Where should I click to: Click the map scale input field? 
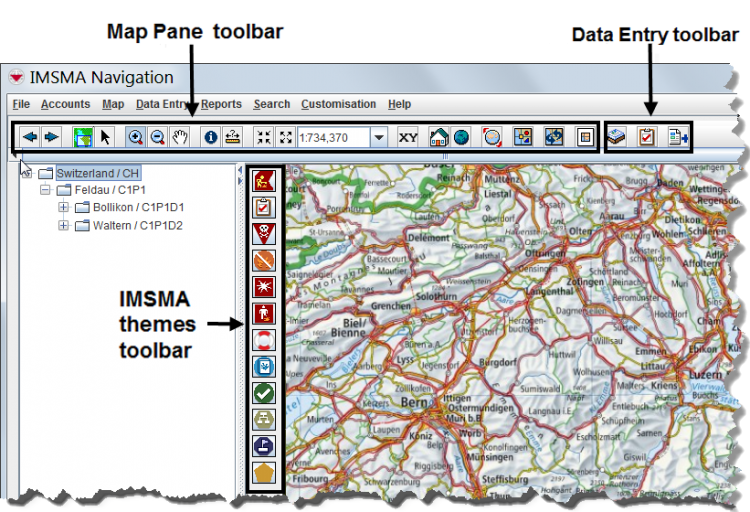[x=331, y=138]
